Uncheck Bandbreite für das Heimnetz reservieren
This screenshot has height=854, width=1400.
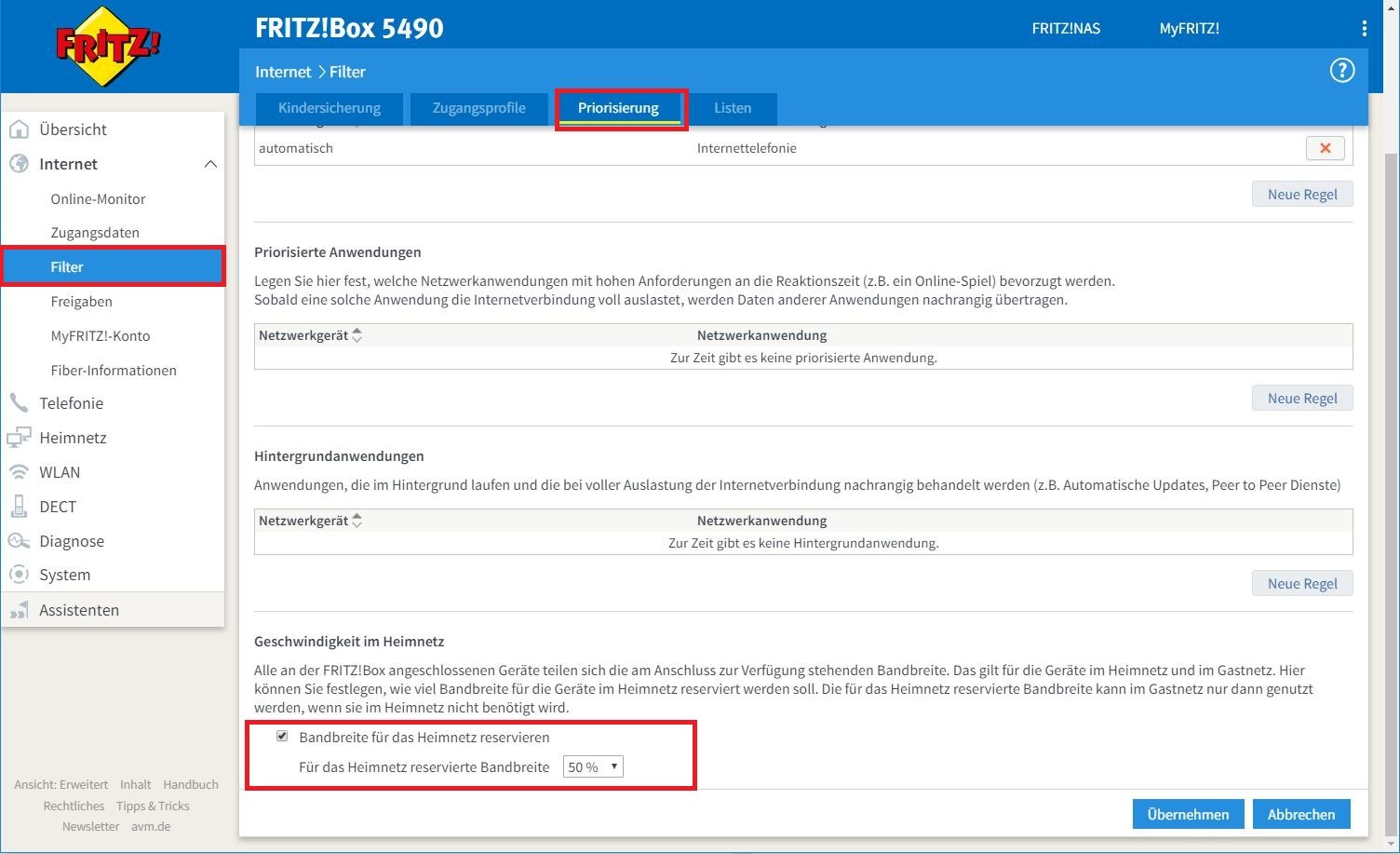(282, 737)
